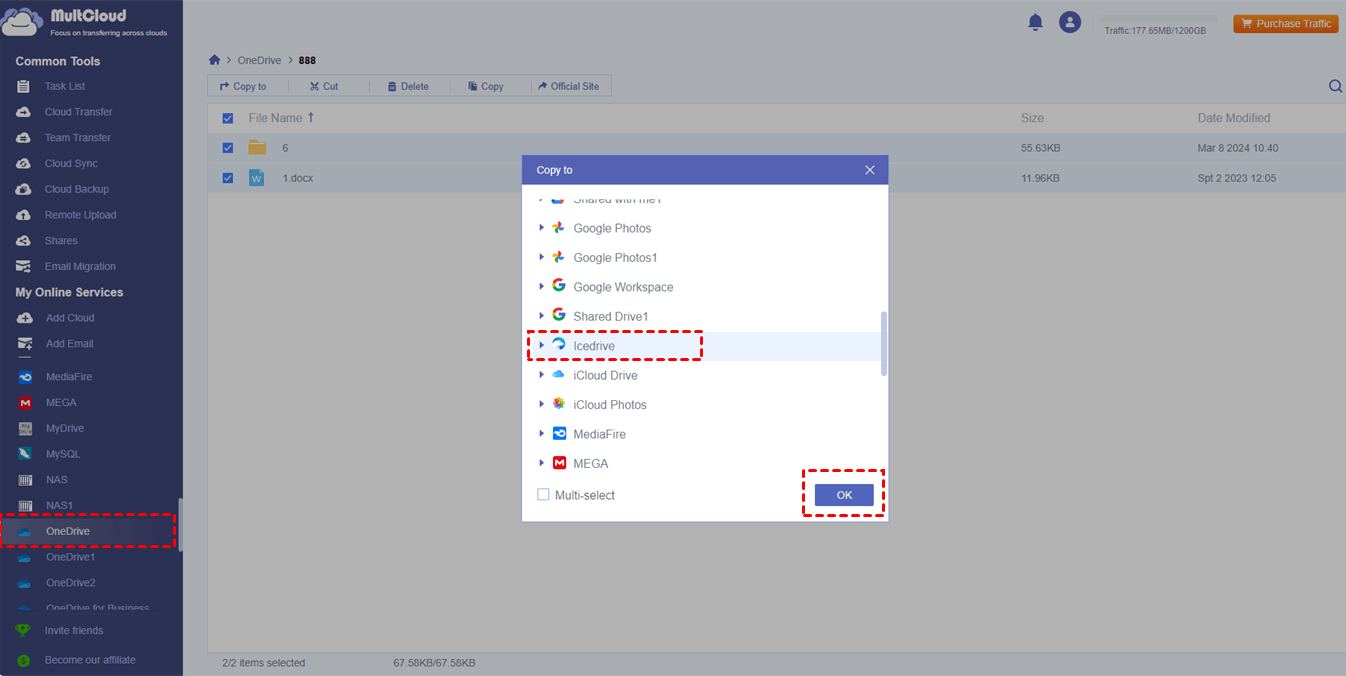The height and width of the screenshot is (676, 1346).
Task: Click the MultCloud logo
Action: pos(86,22)
